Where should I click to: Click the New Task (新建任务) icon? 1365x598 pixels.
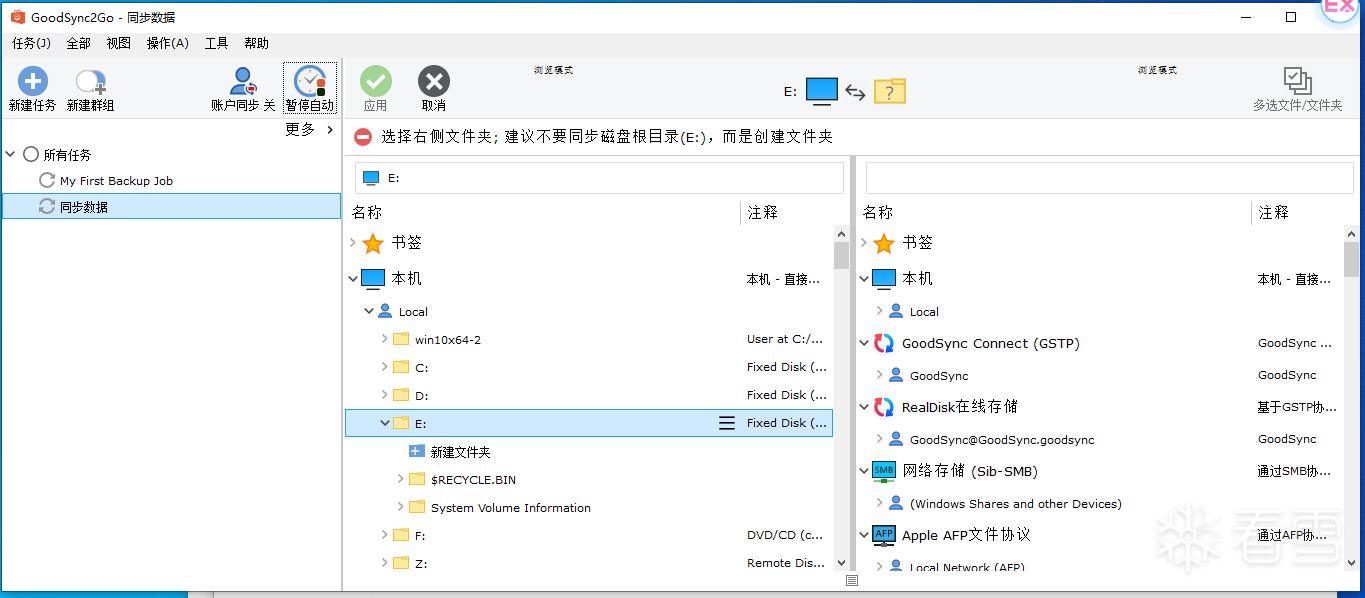32,83
